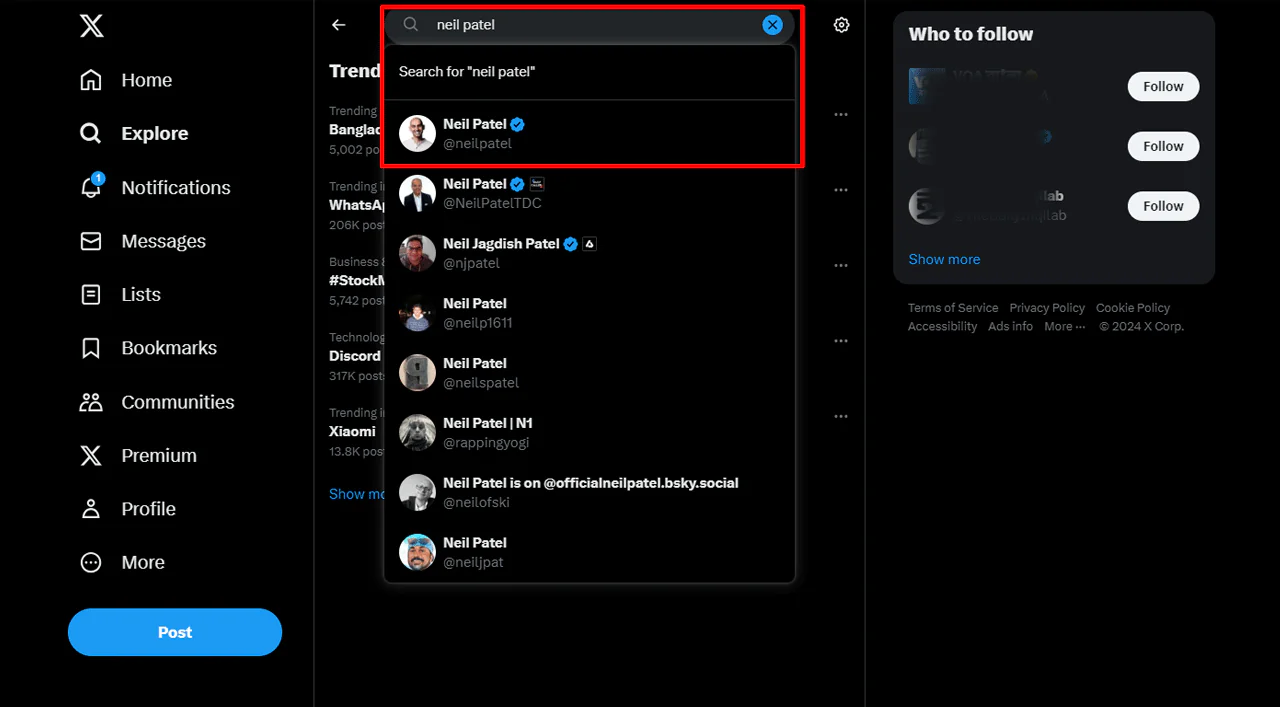Click the X logo in the sidebar
The image size is (1280, 707).
(x=91, y=26)
